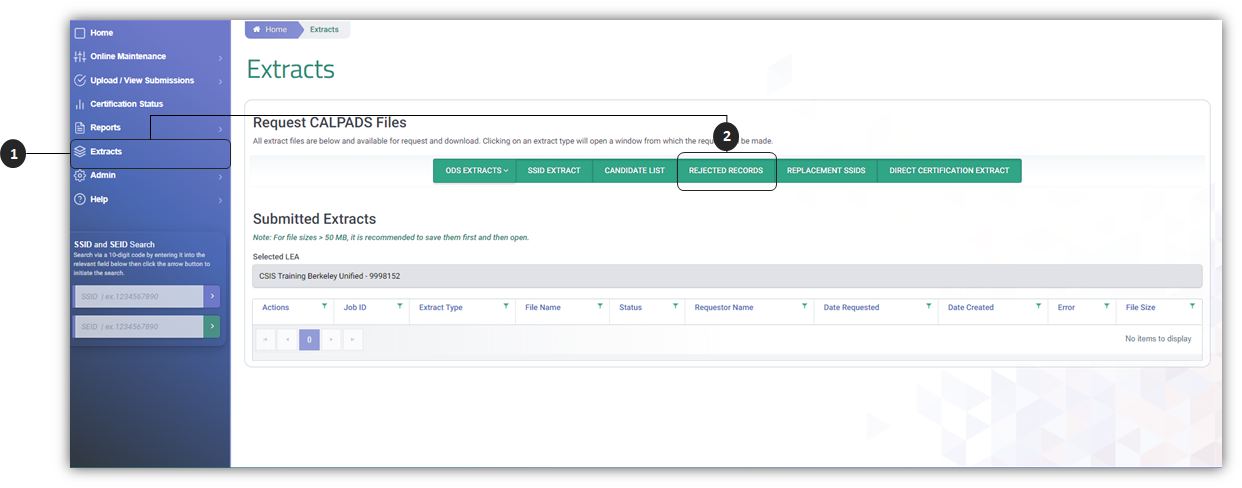Viewport: 1242px width, 488px height.
Task: Select Extracts in the sidebar menu
Action: [106, 152]
